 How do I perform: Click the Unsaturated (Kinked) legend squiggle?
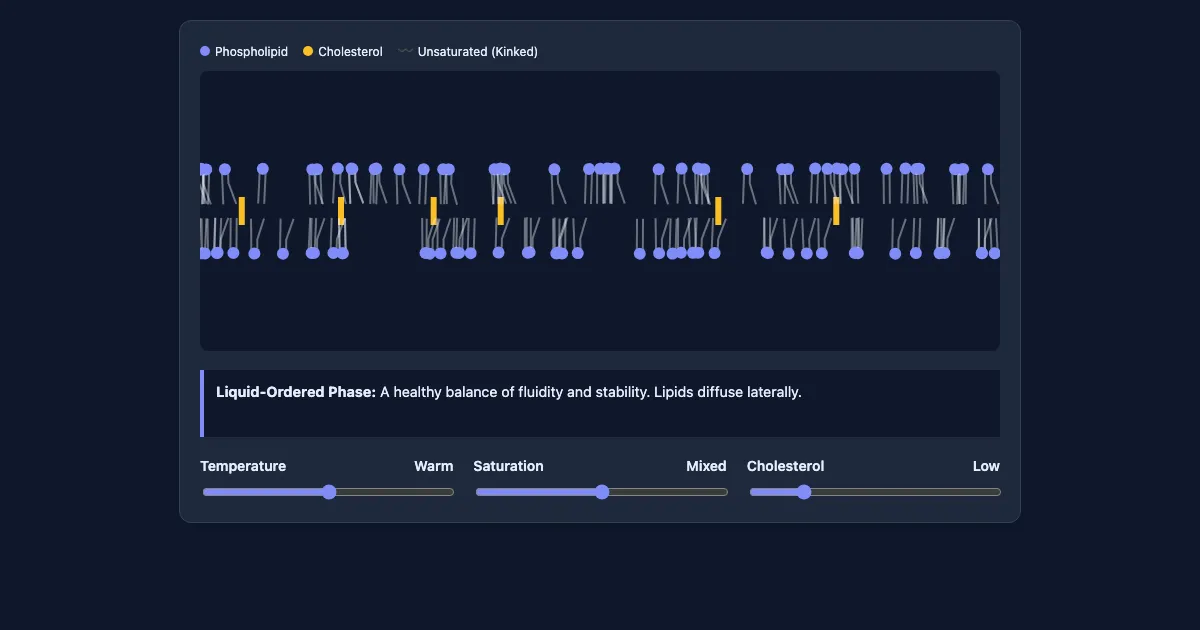coord(405,51)
